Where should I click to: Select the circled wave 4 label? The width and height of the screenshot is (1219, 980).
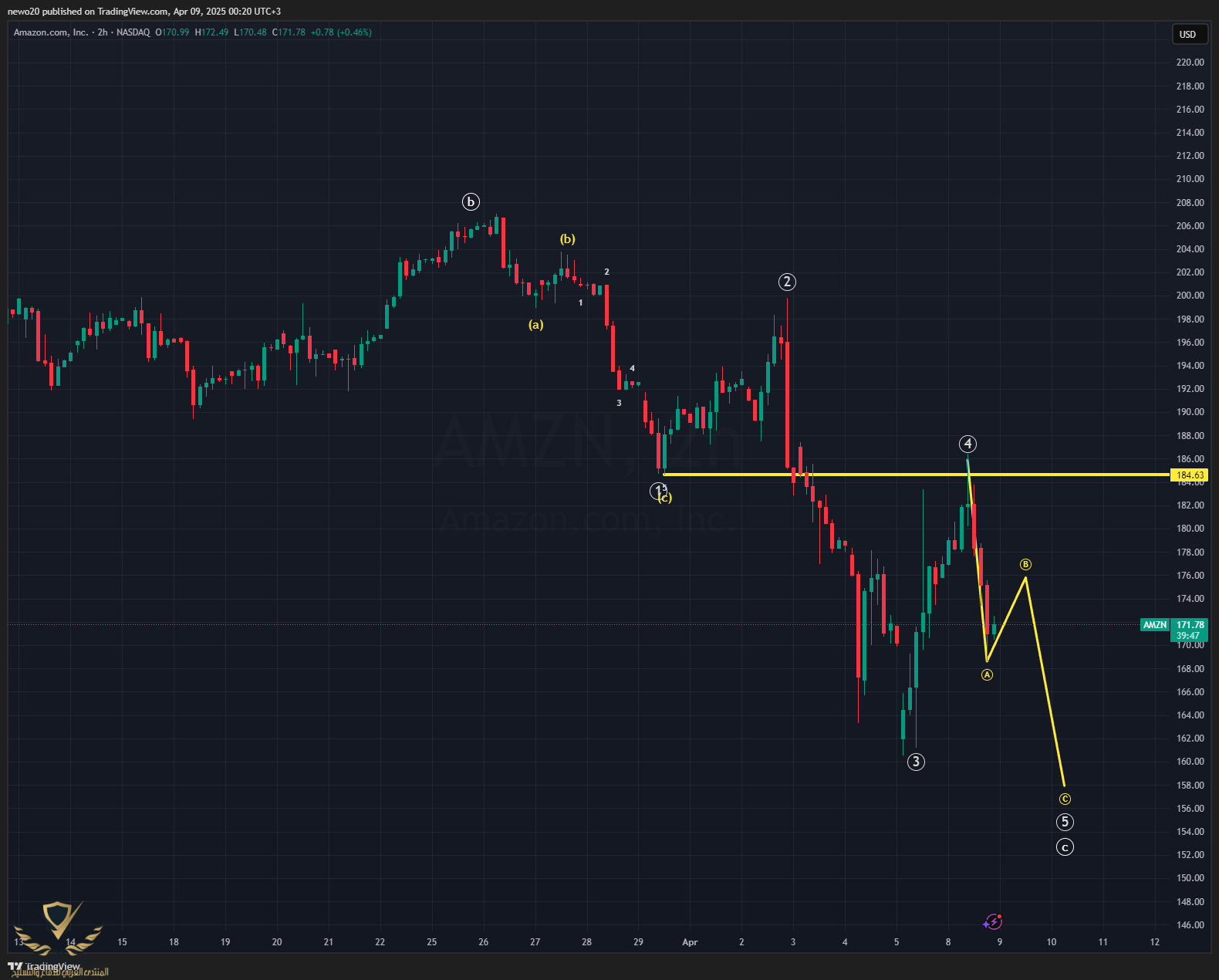tap(967, 444)
